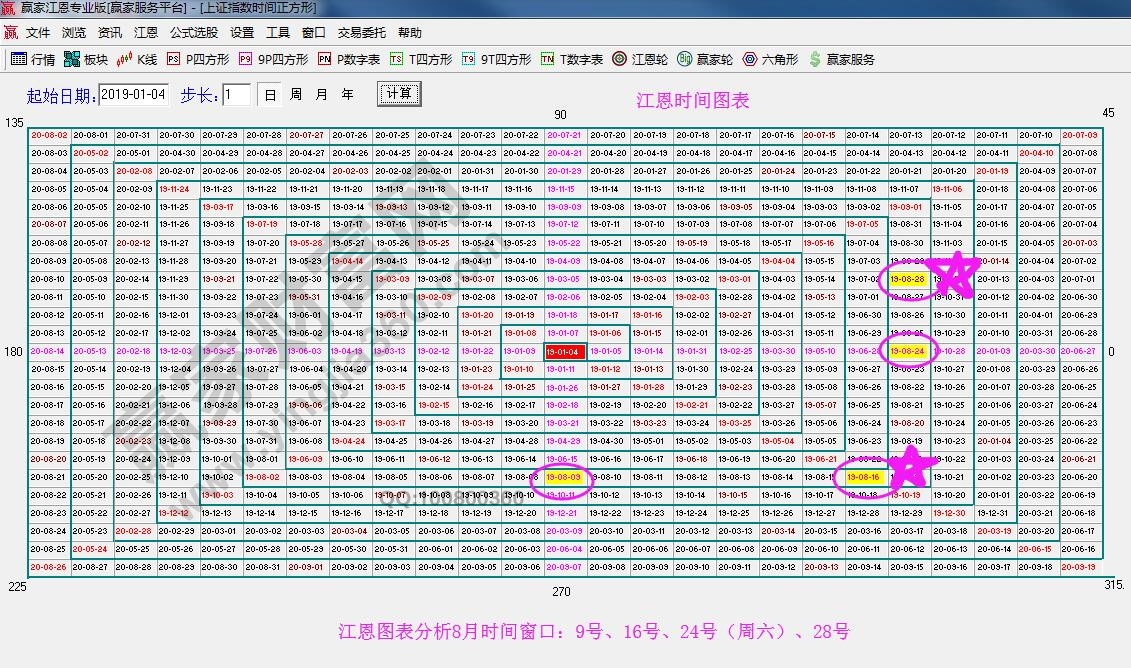Click the start date 2019-01-04 field
1131x668 pixels.
134,93
